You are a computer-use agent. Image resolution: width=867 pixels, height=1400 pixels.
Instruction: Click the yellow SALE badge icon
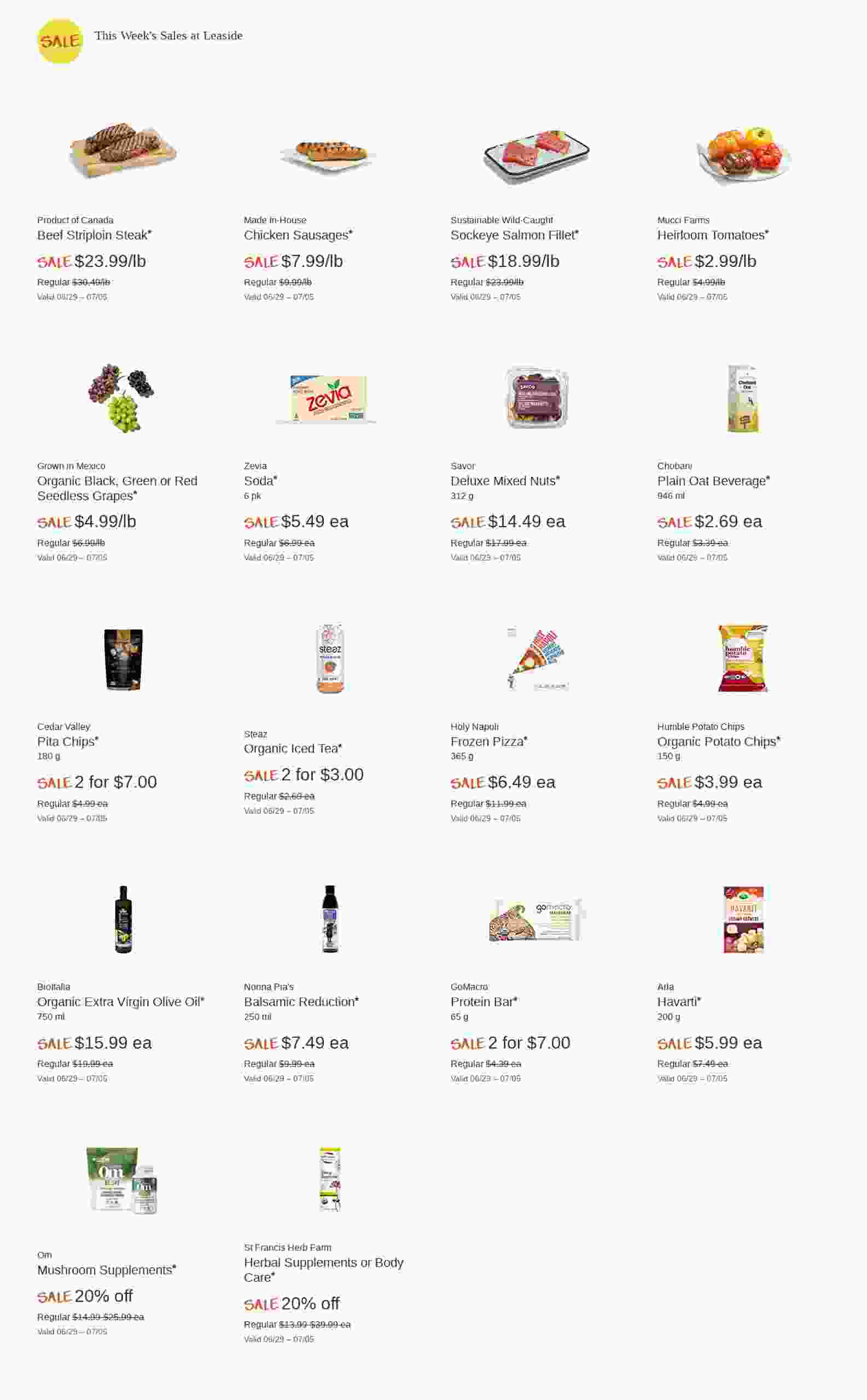click(60, 41)
